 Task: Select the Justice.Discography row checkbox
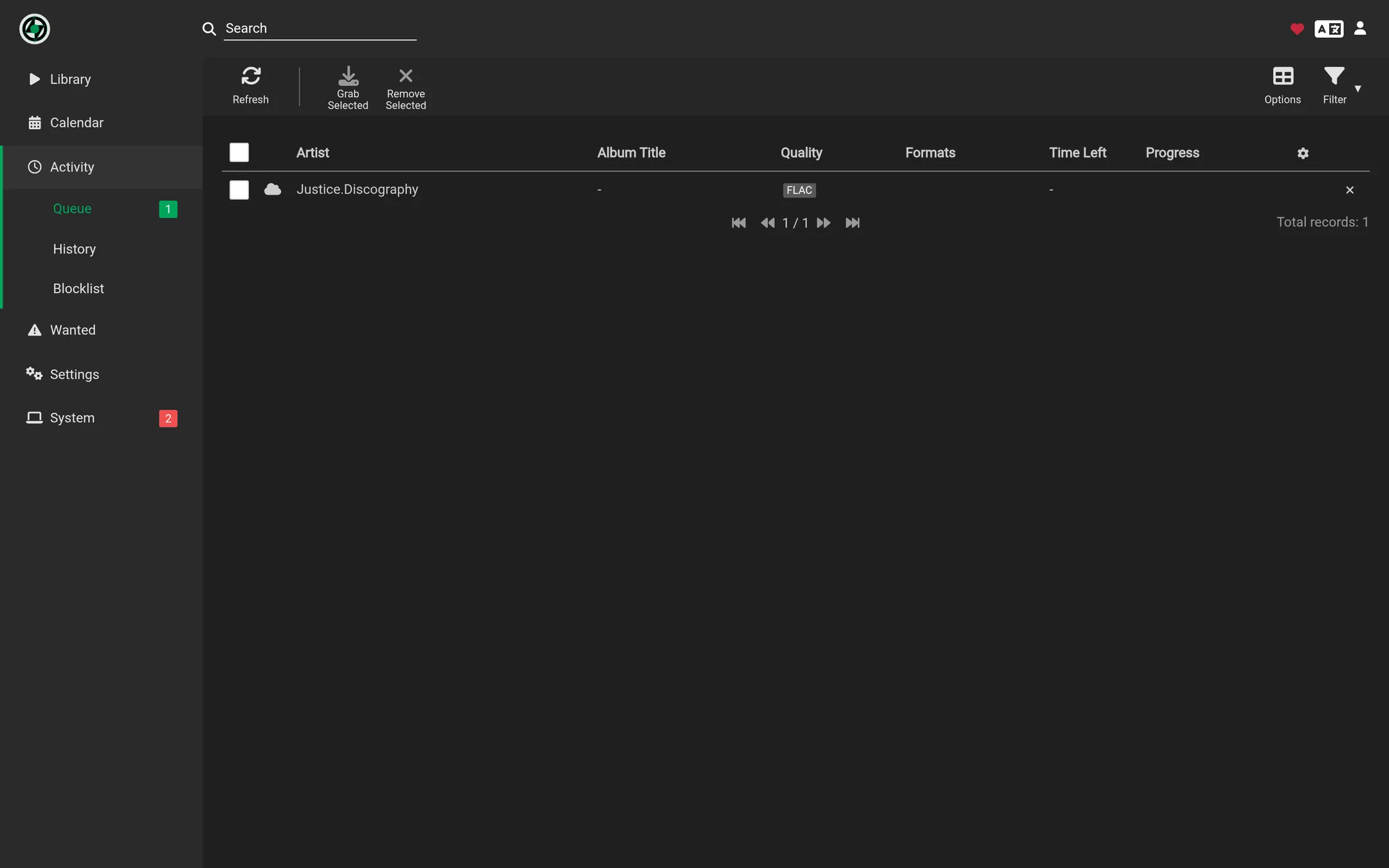(239, 190)
